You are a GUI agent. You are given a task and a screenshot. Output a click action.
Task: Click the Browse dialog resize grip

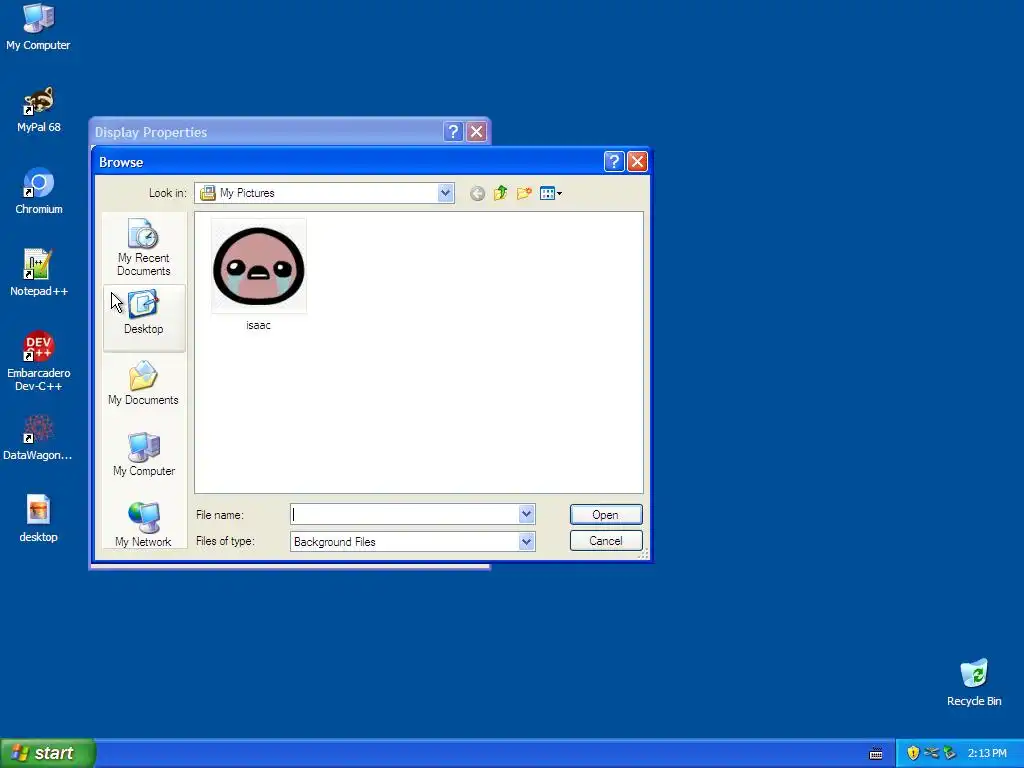[x=643, y=554]
